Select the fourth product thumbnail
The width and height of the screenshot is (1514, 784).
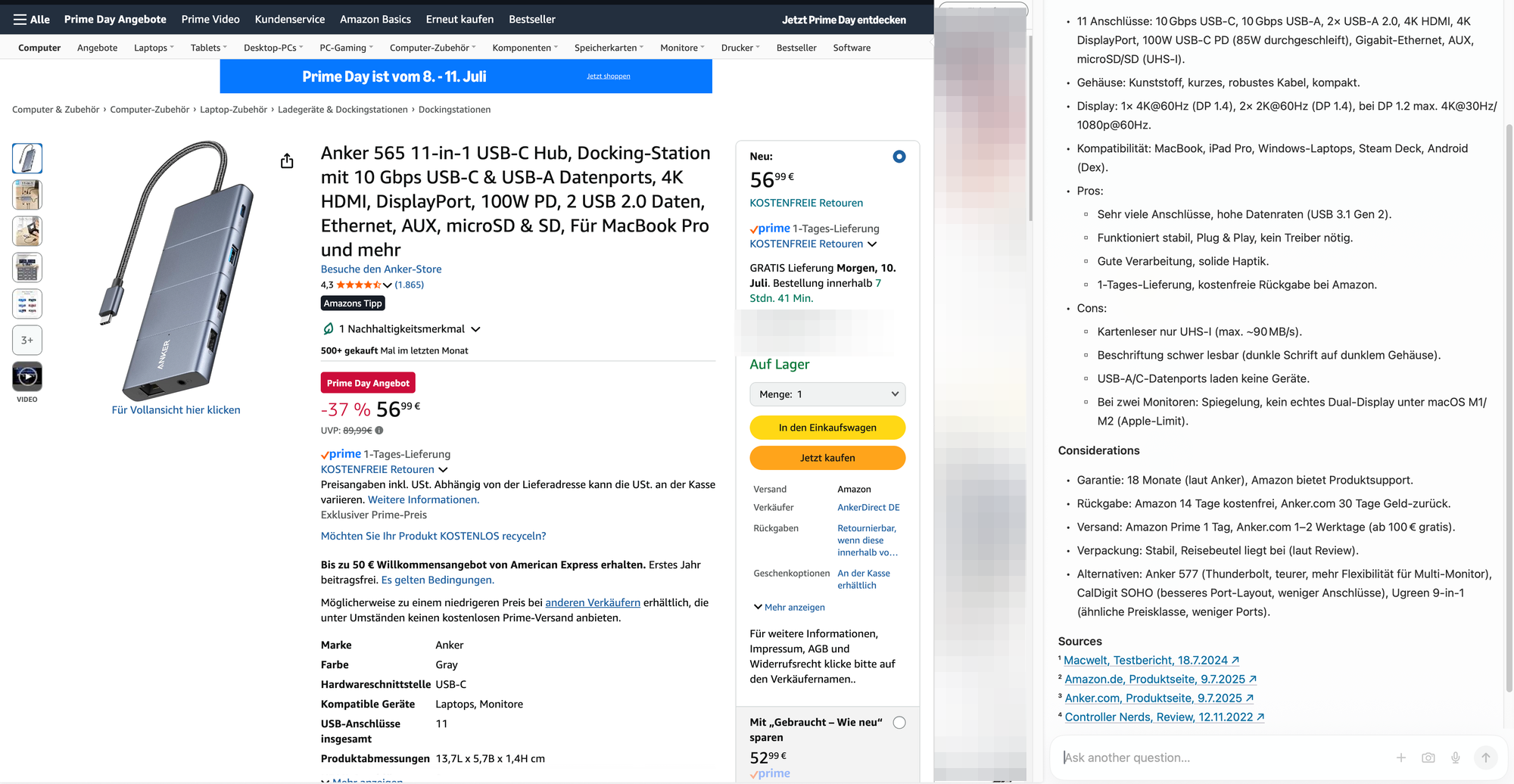[x=27, y=267]
